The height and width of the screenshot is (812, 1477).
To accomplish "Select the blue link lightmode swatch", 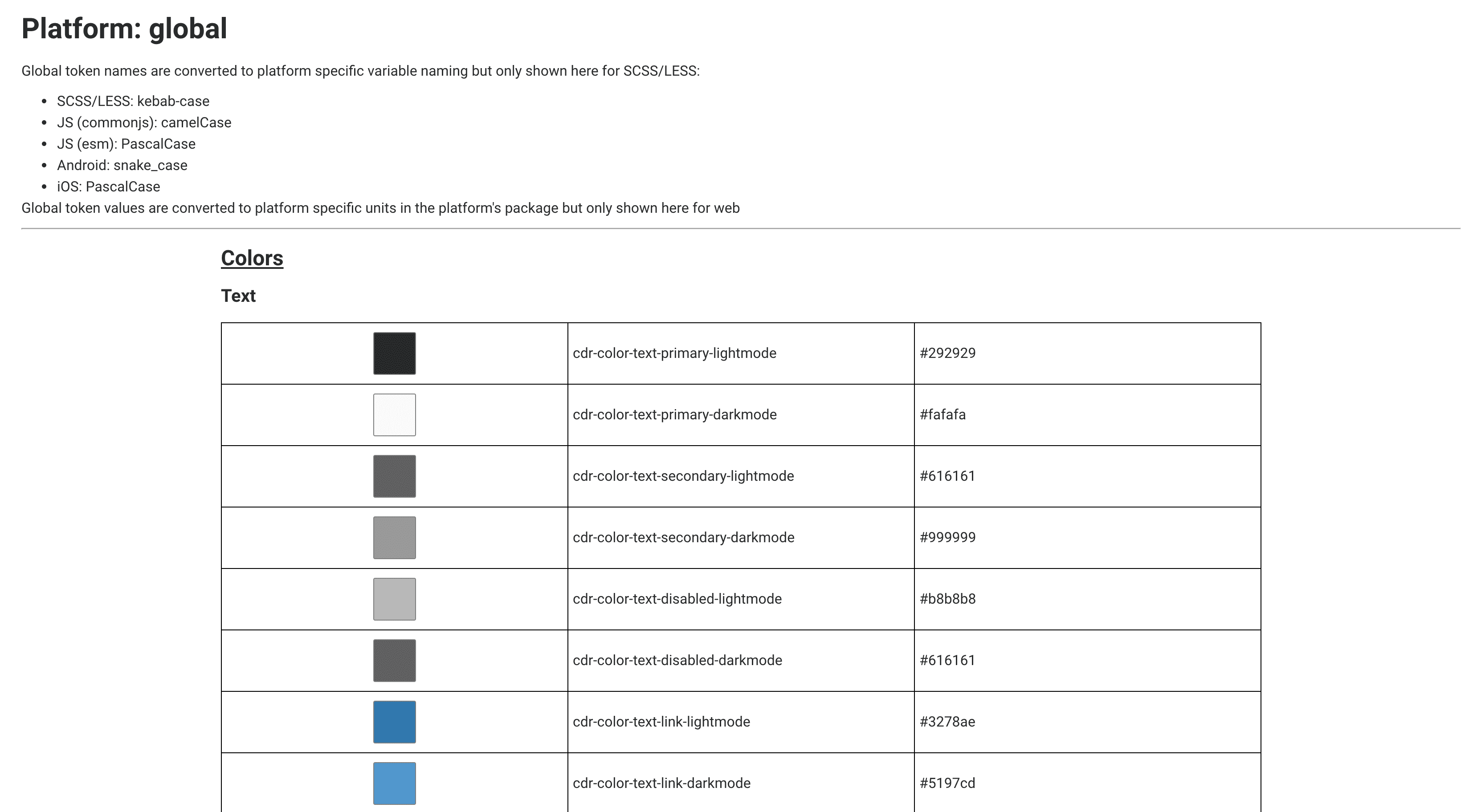I will click(x=395, y=722).
